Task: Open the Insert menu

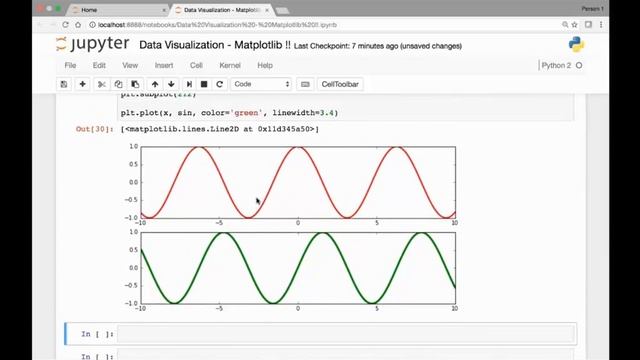Action: click(164, 65)
